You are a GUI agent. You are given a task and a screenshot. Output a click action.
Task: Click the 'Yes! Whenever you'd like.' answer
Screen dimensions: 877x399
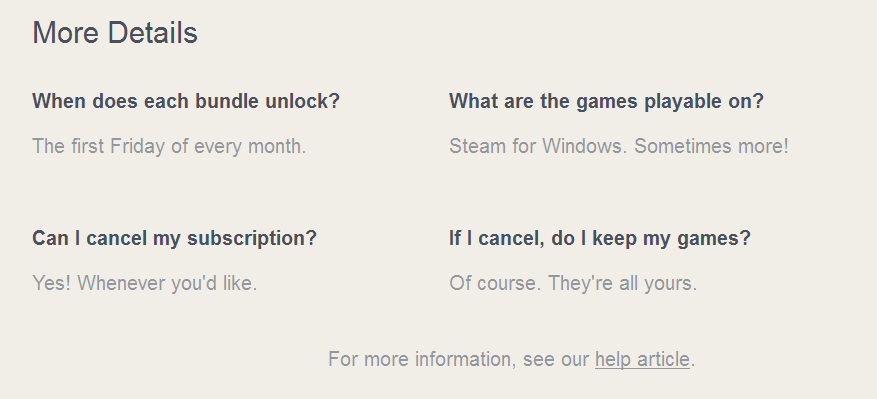[145, 283]
